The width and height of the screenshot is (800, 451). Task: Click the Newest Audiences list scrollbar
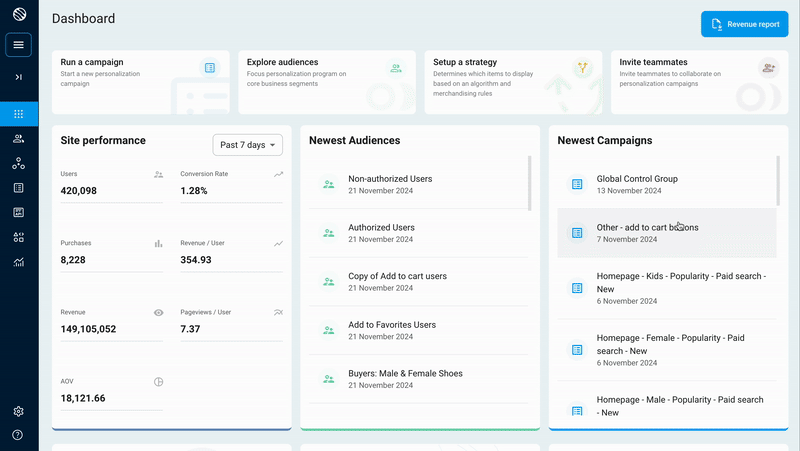point(530,182)
